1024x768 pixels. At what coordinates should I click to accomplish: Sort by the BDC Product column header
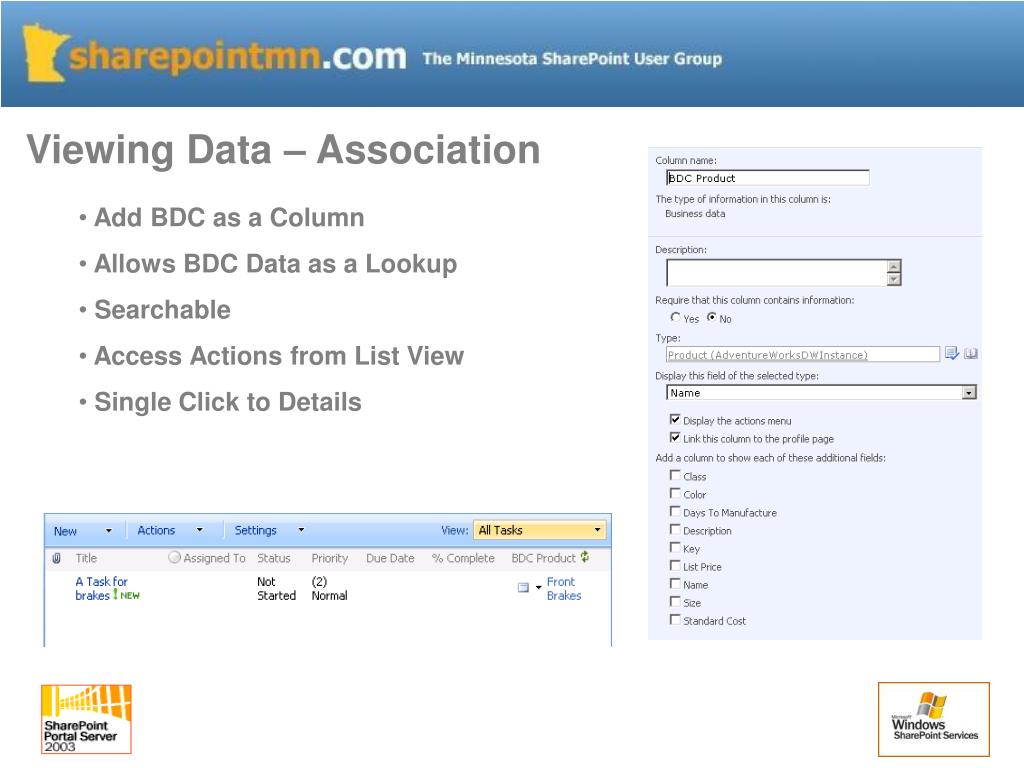coord(543,558)
